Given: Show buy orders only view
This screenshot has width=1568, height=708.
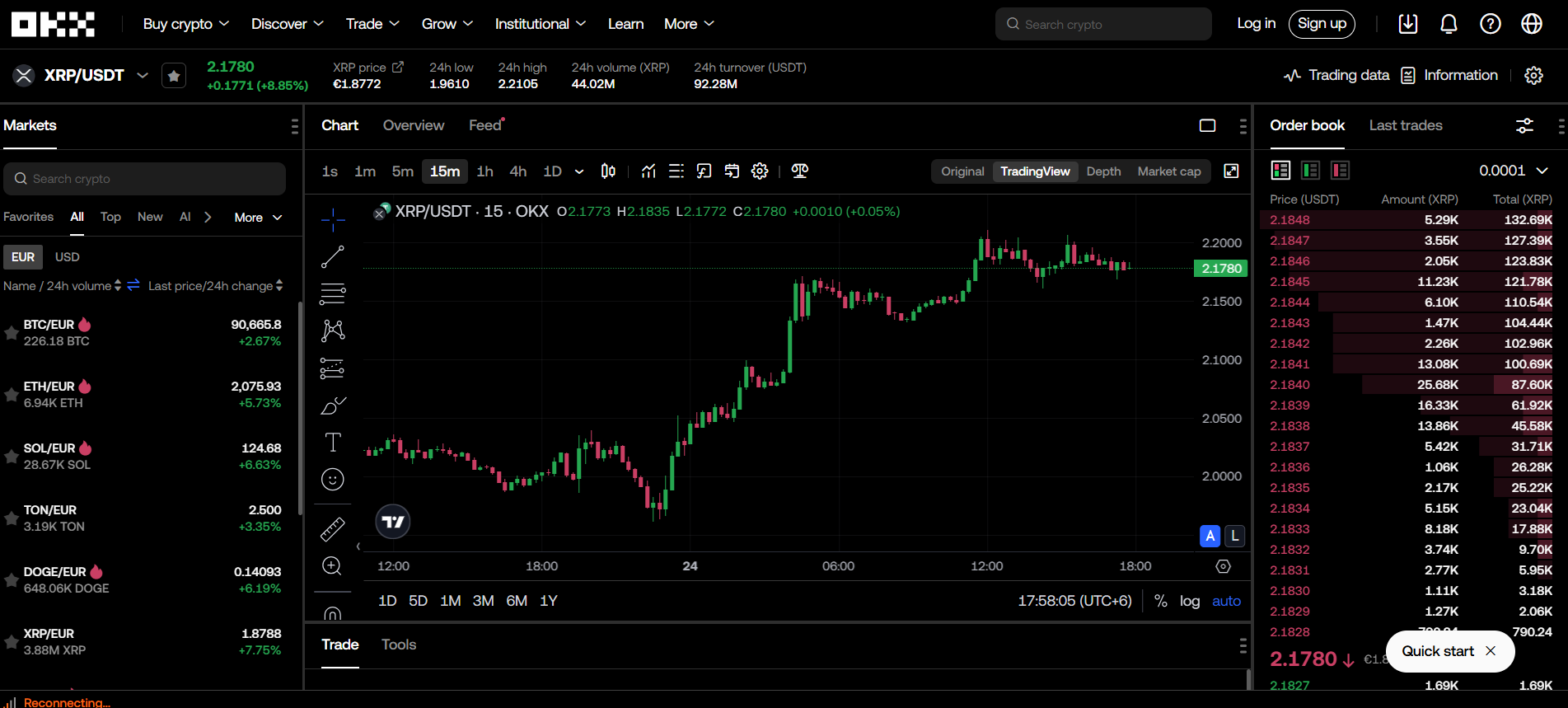Looking at the screenshot, I should point(1310,170).
